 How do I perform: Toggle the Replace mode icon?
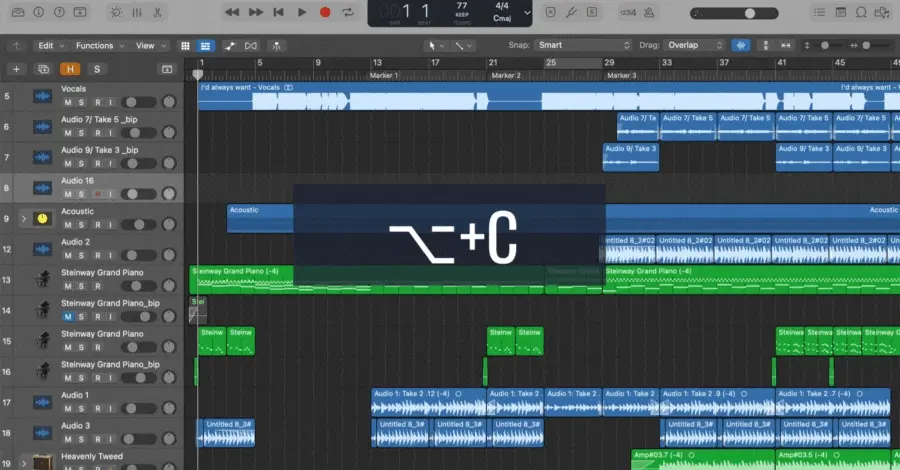pos(550,12)
